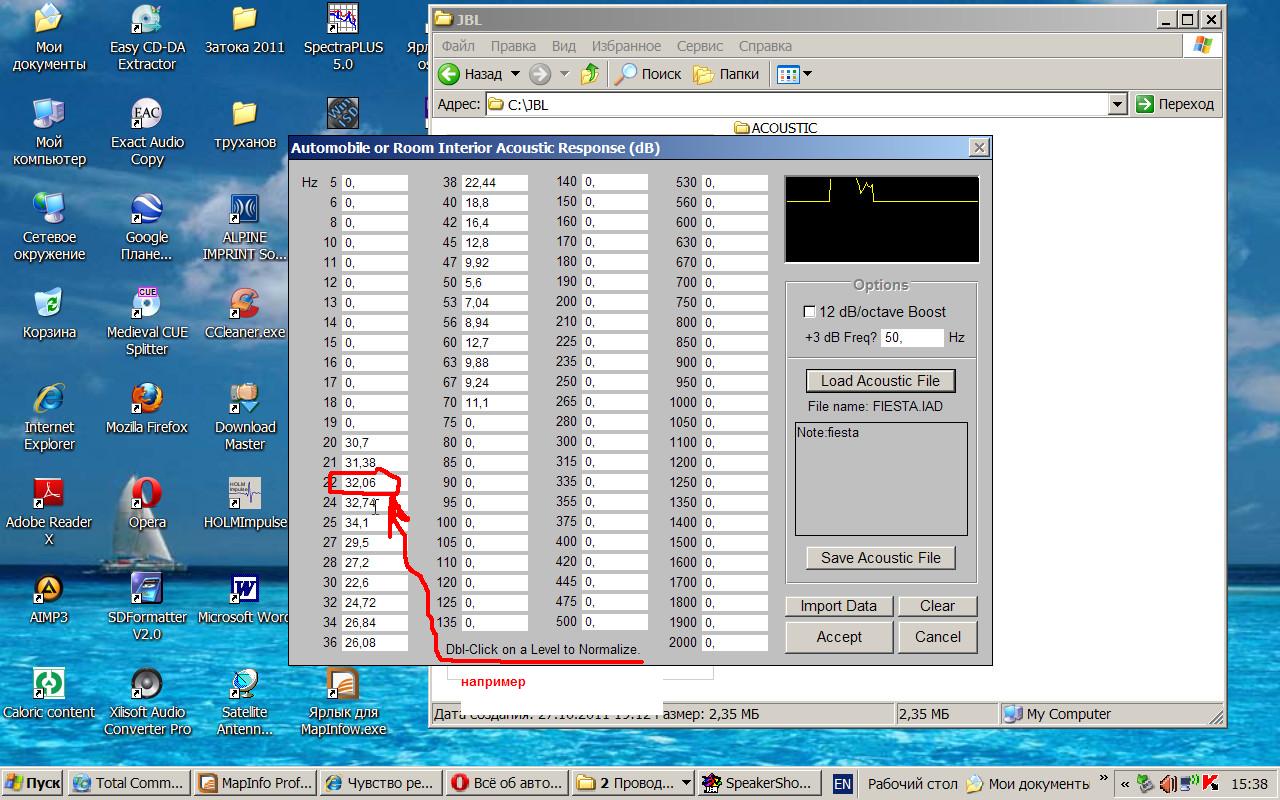Image resolution: width=1280 pixels, height=800 pixels.
Task: Launch Mozilla Firefox from desktop
Action: click(147, 399)
